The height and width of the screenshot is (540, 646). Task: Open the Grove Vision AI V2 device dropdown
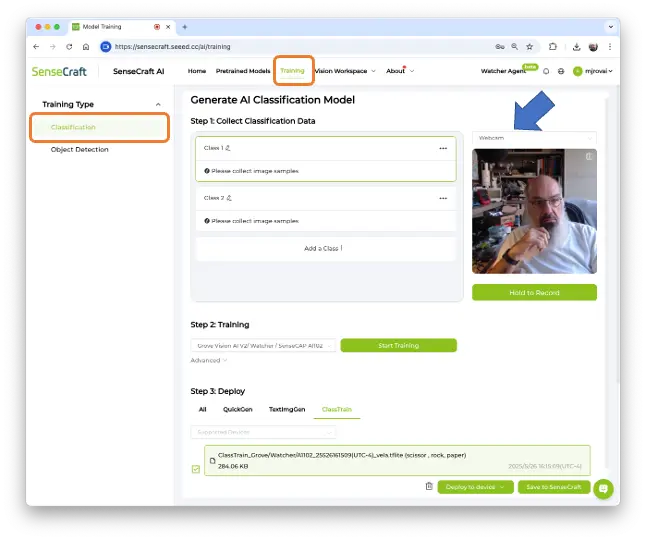pos(263,345)
